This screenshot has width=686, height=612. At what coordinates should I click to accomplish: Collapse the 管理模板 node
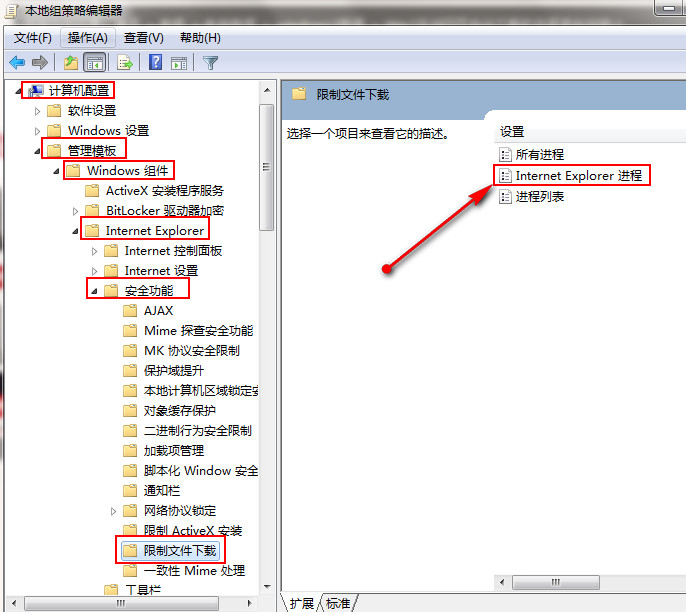37,151
